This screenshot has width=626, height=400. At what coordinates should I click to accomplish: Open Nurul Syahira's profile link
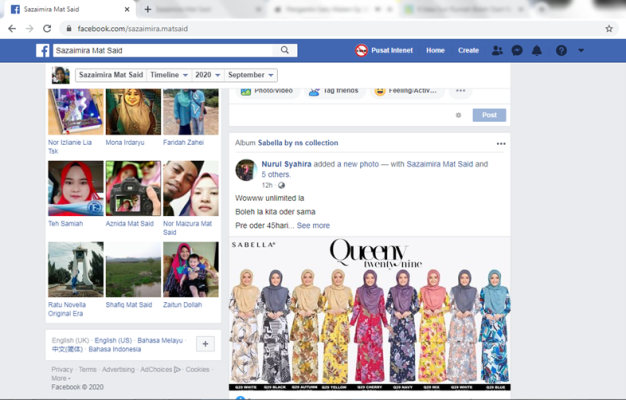[287, 164]
